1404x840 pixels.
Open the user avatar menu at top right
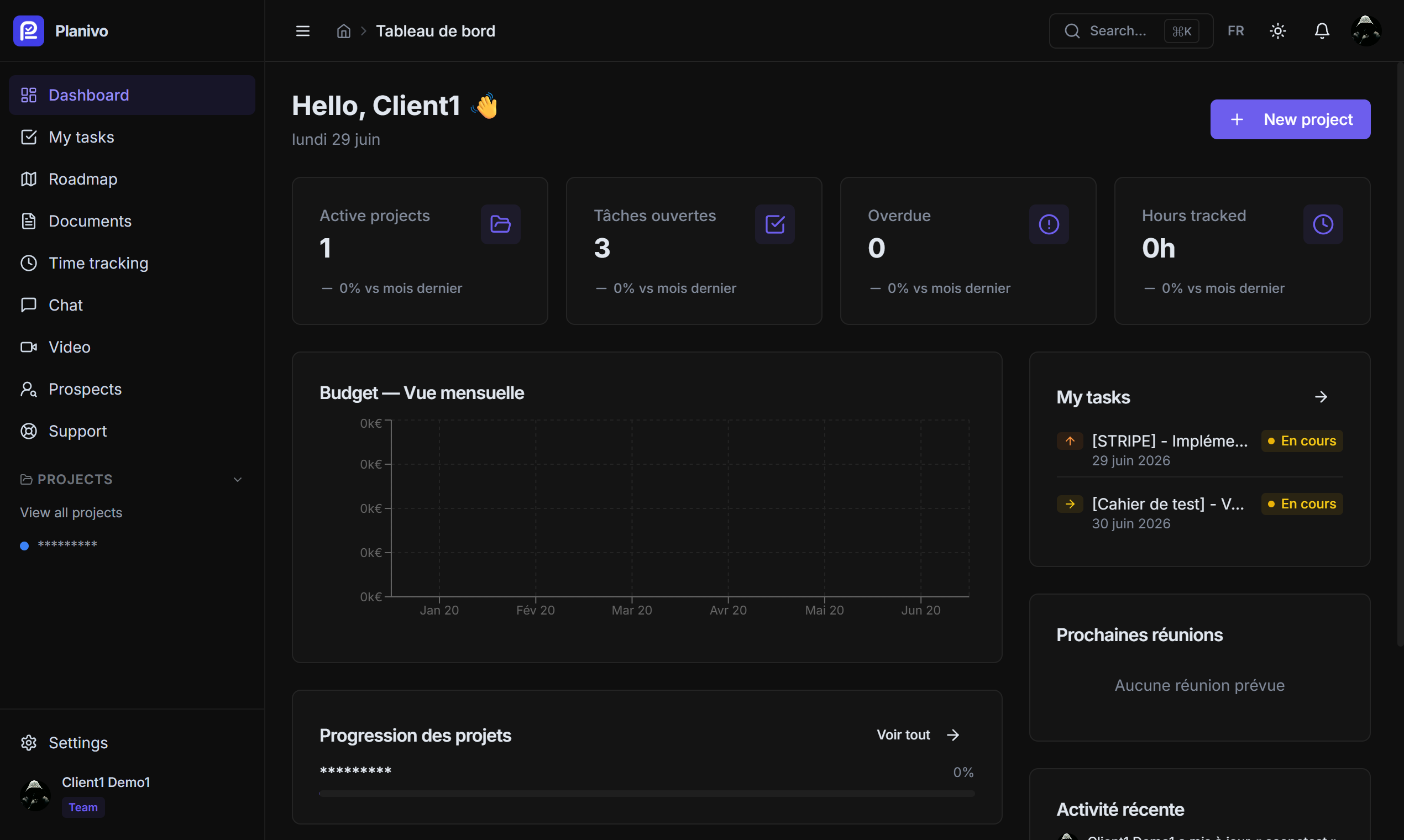pyautogui.click(x=1365, y=30)
